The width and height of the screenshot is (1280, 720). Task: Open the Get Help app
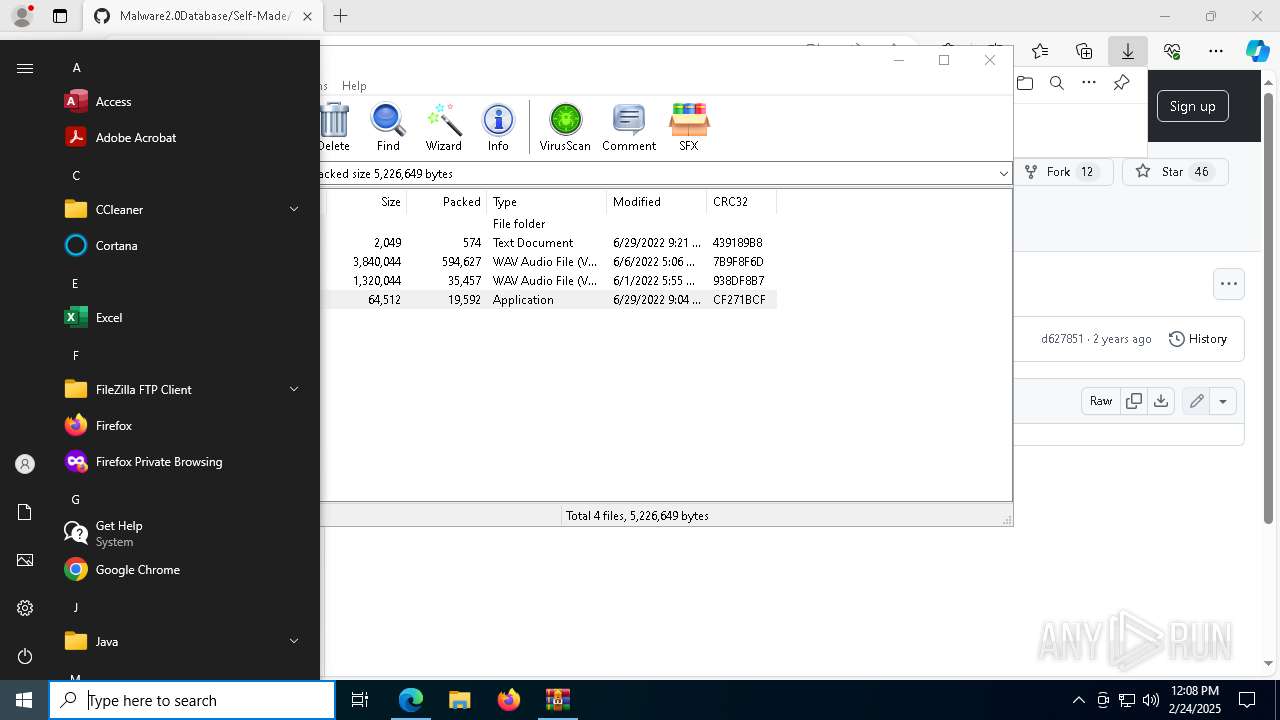(x=185, y=534)
